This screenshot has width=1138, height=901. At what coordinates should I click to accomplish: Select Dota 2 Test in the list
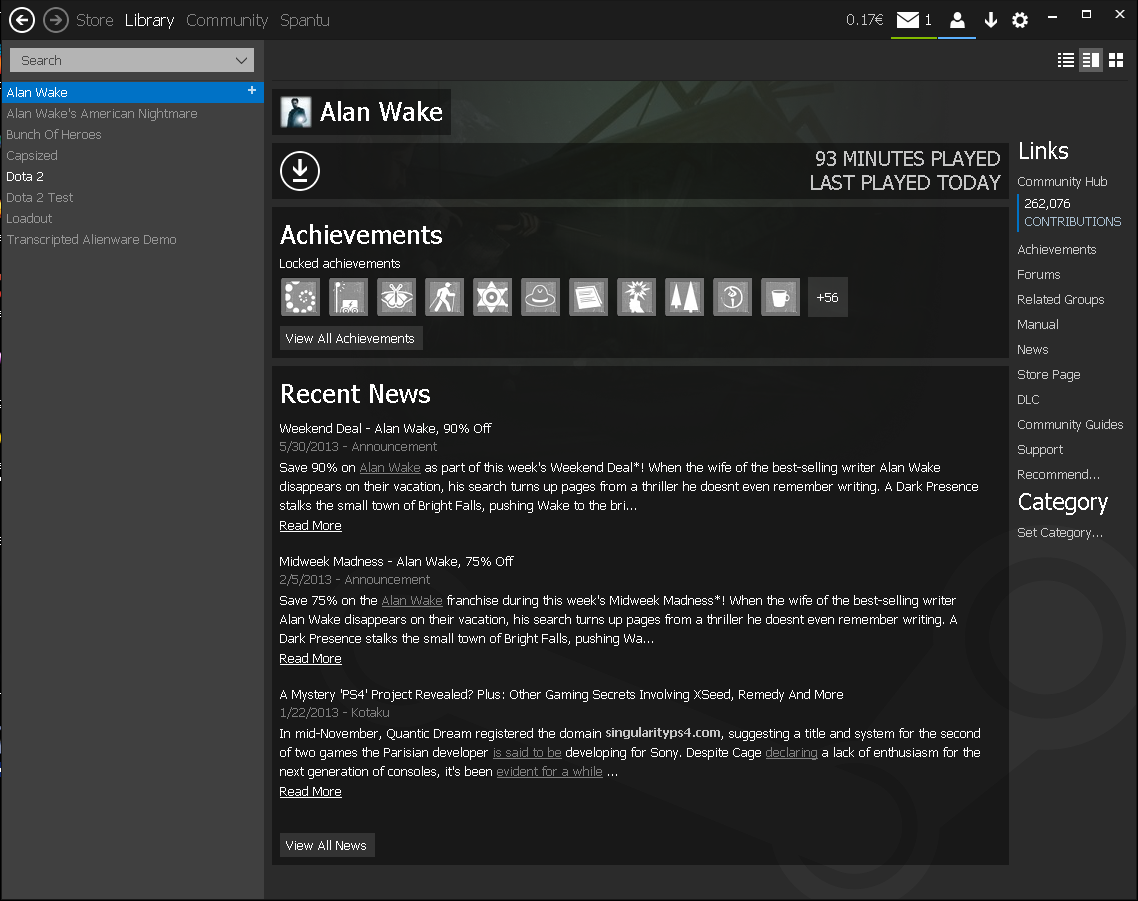pos(132,197)
